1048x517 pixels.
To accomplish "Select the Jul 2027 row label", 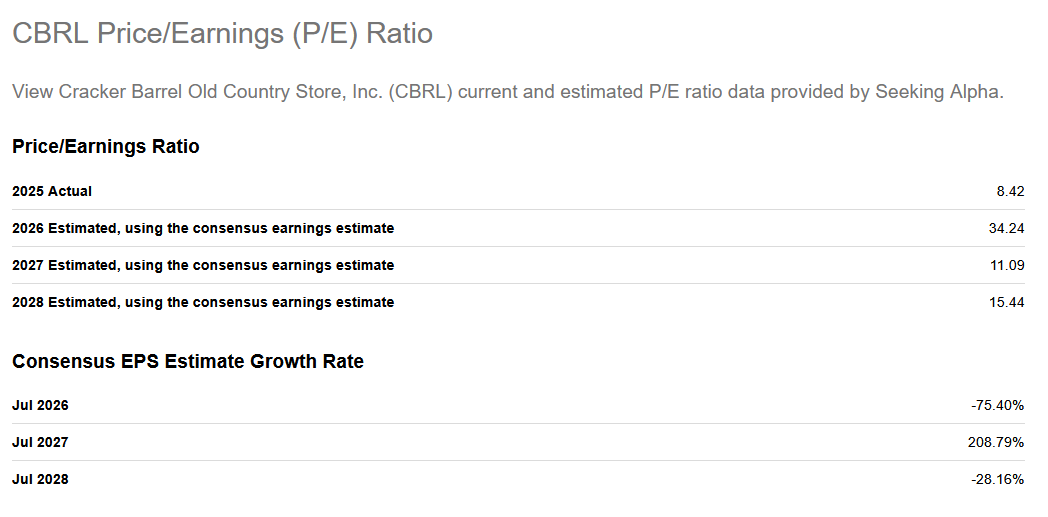I will [x=40, y=442].
